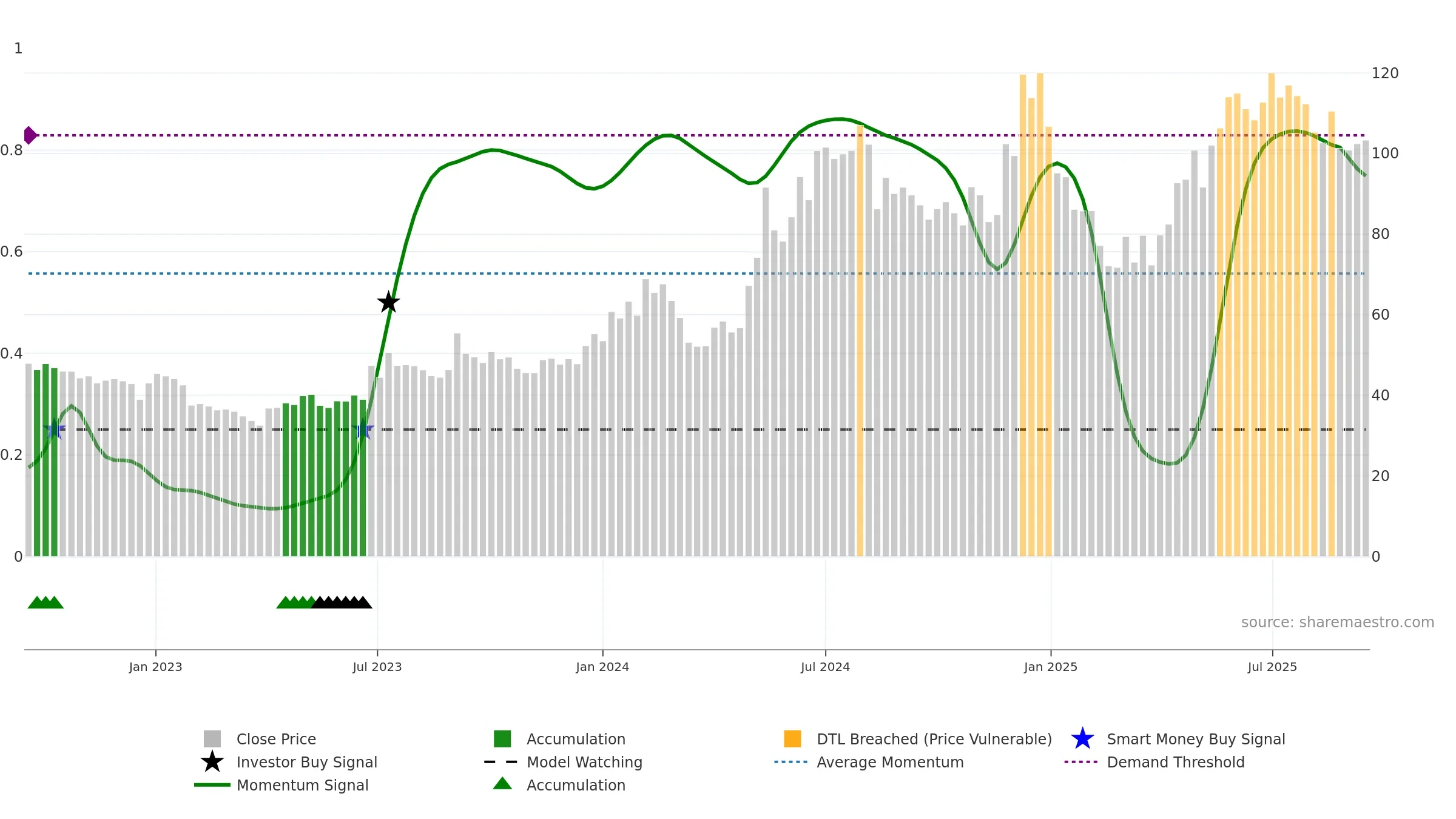This screenshot has width=1456, height=819.
Task: Click the Jul 2025 axis label
Action: [x=1272, y=667]
